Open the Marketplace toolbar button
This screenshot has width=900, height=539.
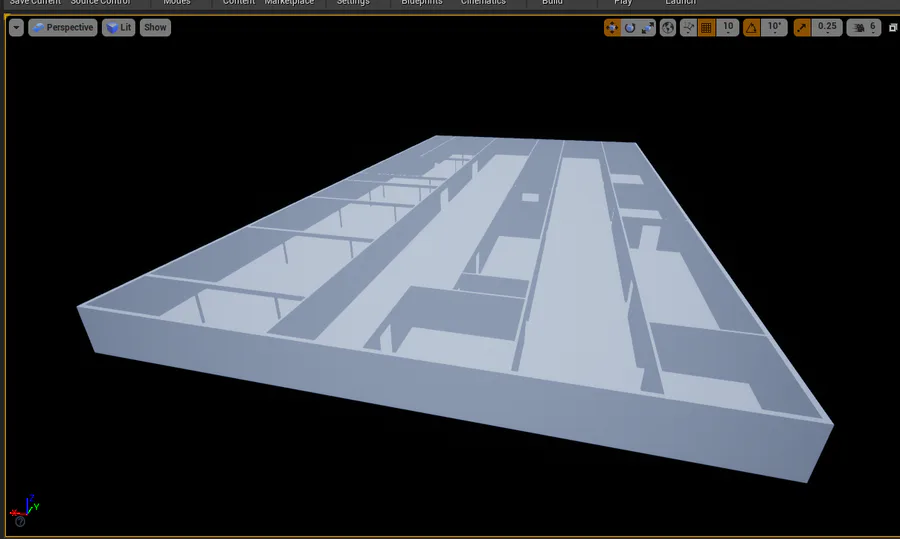click(289, 3)
